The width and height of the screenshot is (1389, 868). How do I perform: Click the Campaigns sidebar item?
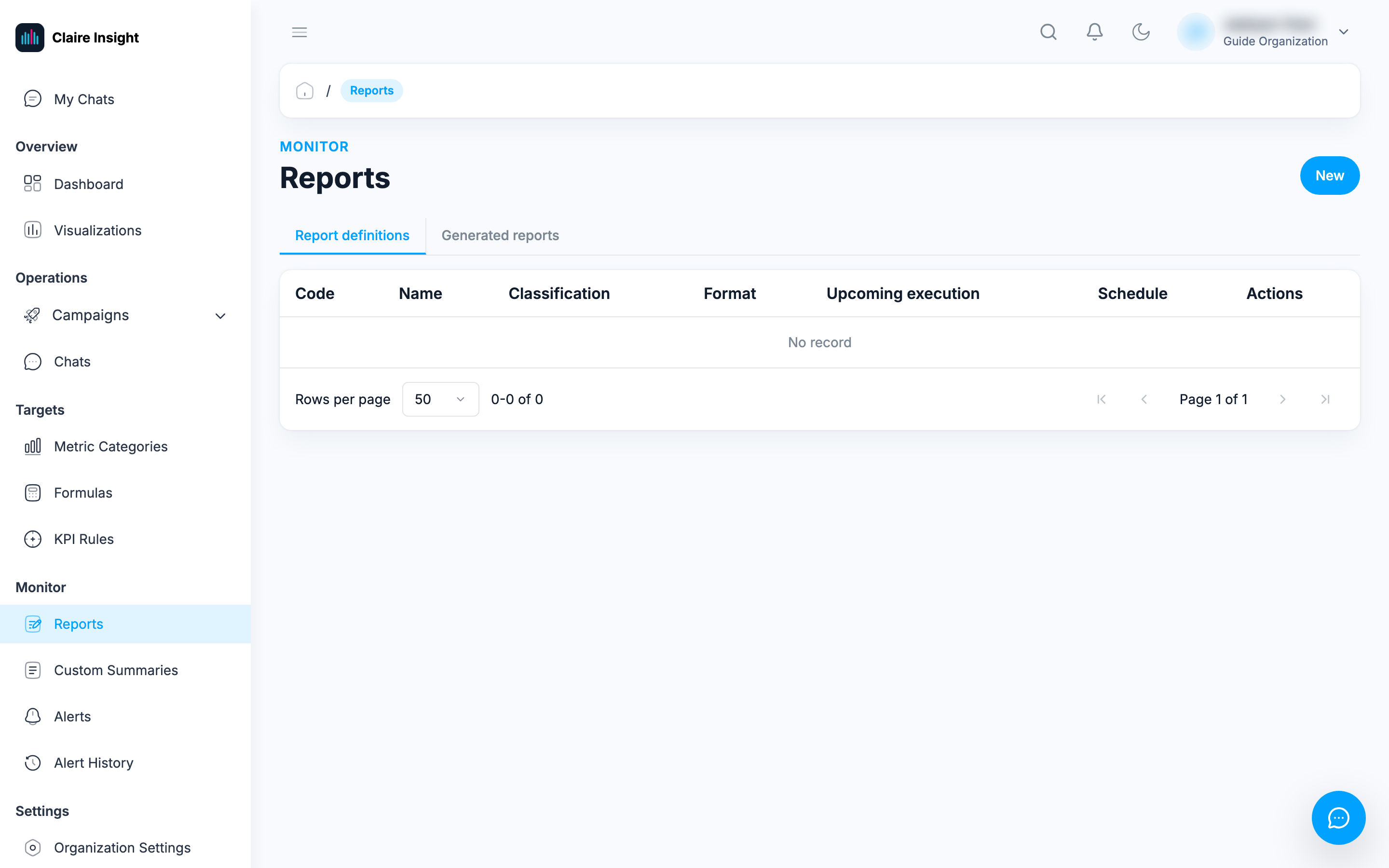(125, 316)
